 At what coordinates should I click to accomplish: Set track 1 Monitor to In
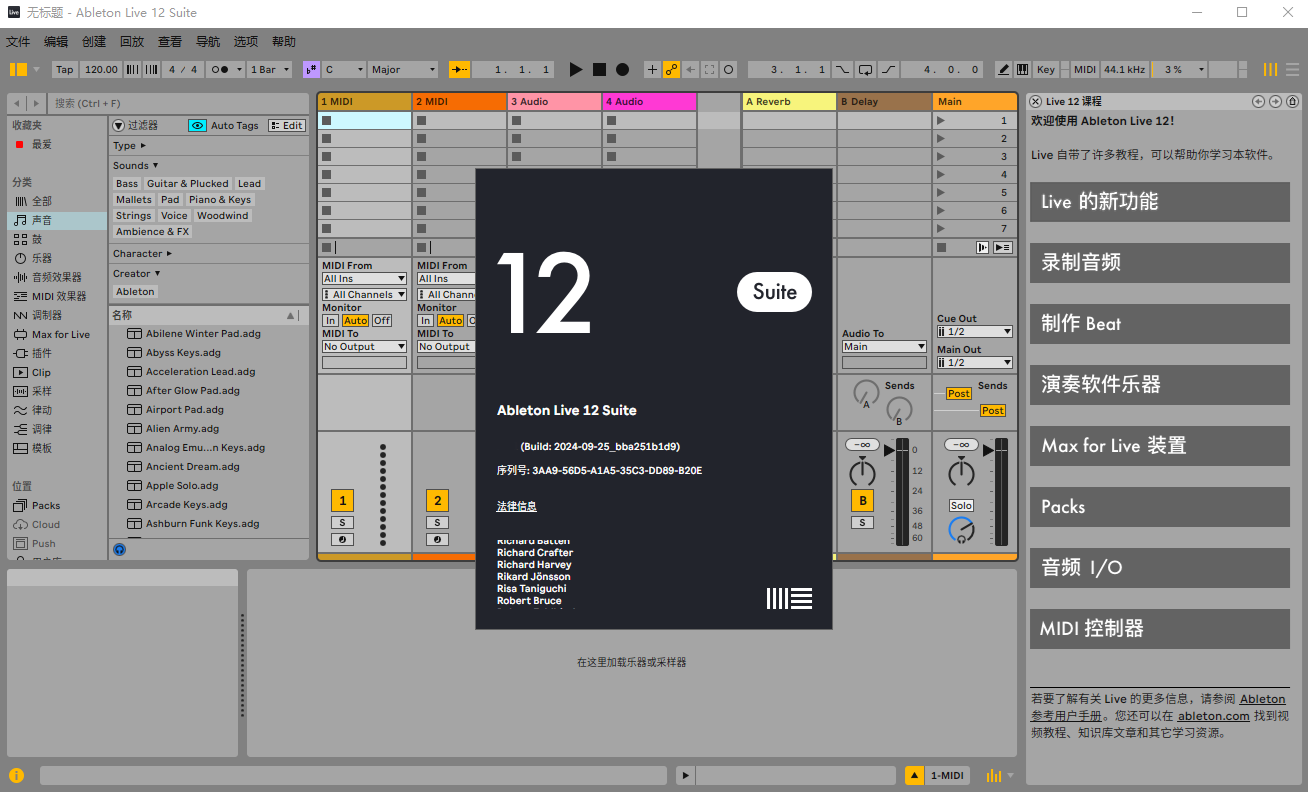[x=330, y=321]
